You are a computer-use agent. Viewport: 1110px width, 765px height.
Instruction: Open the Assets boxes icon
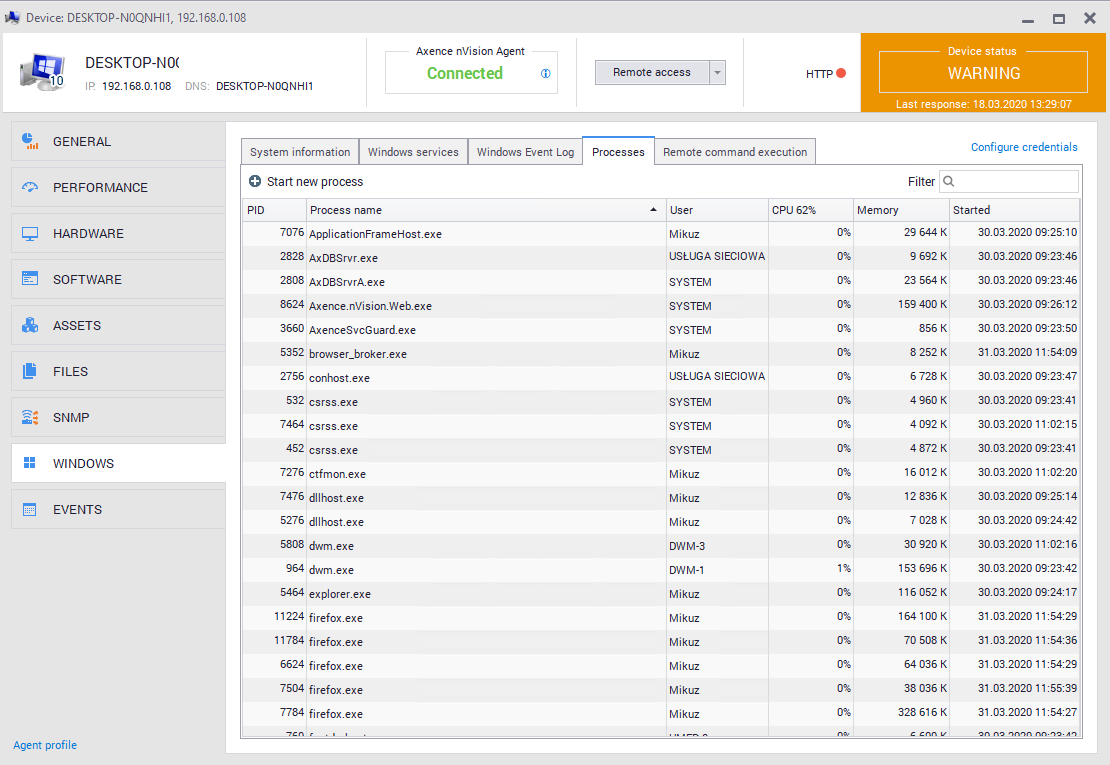coord(30,325)
